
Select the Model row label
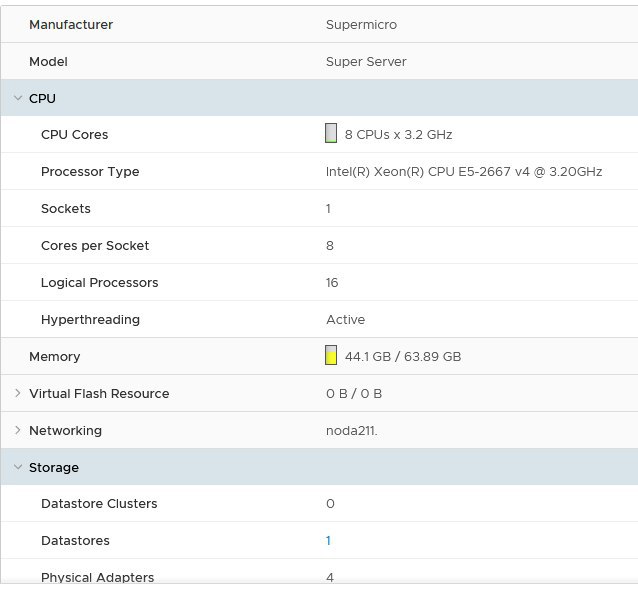pyautogui.click(x=48, y=61)
